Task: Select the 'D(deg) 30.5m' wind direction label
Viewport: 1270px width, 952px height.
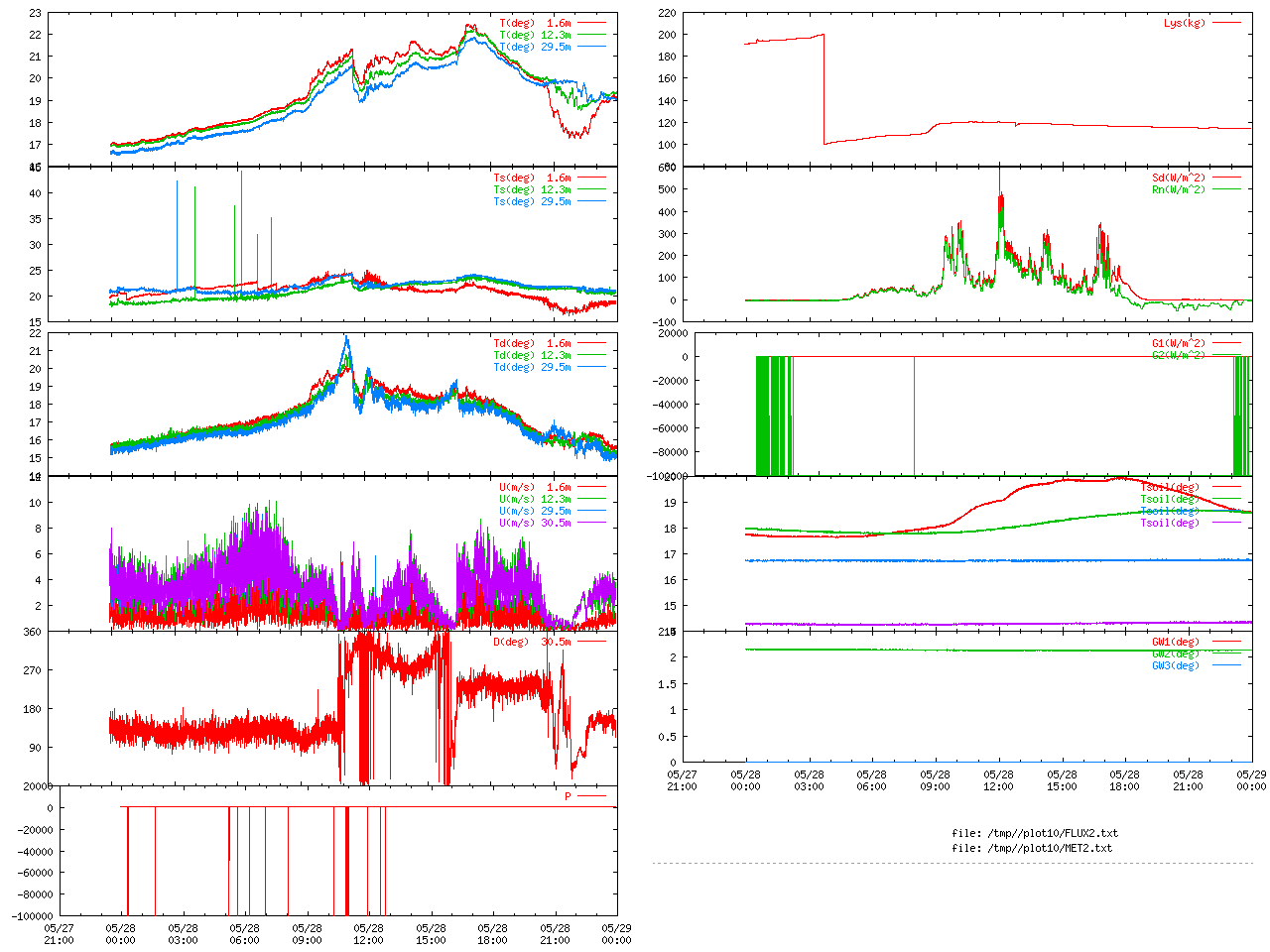Action: point(532,642)
